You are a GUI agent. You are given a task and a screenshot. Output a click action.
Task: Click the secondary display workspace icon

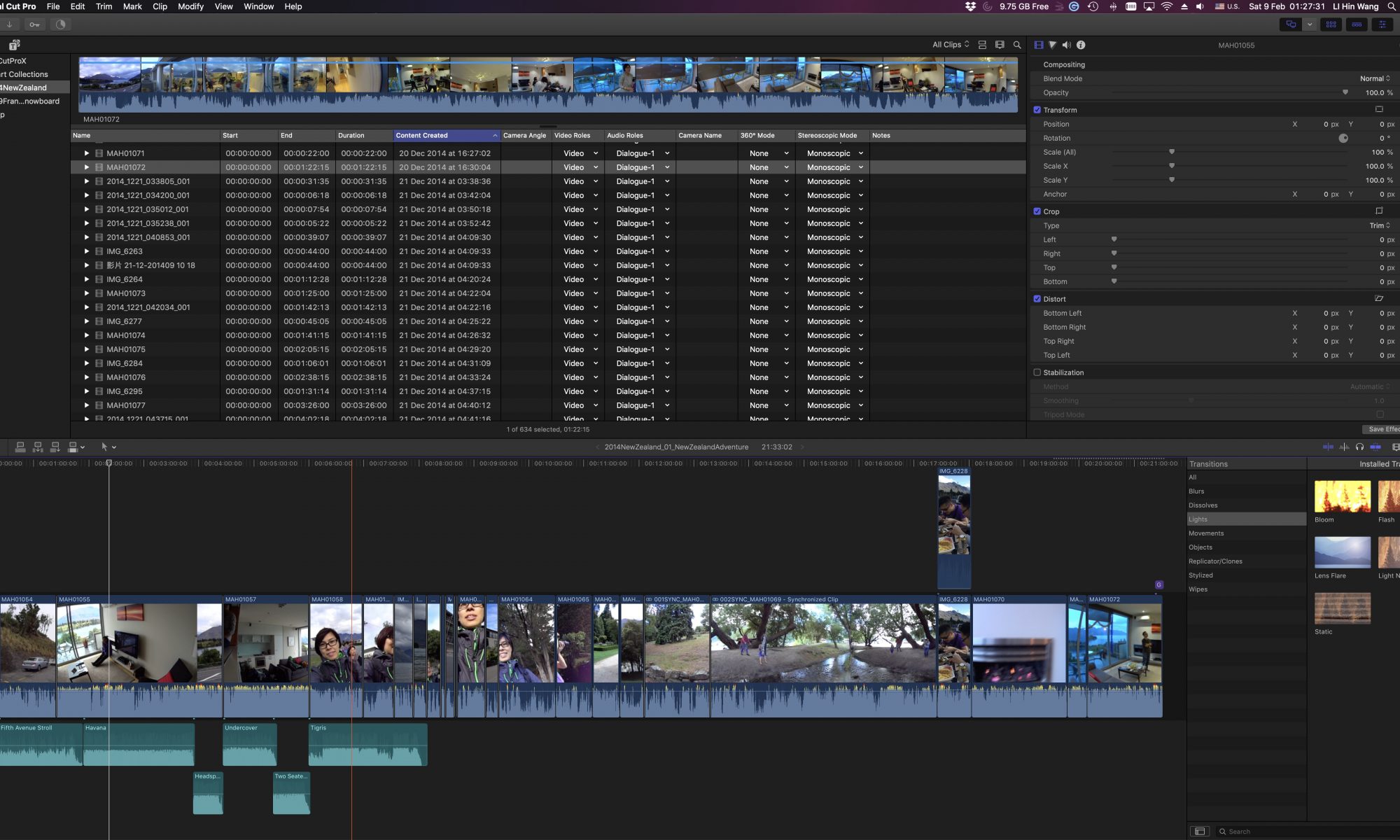pyautogui.click(x=1291, y=24)
